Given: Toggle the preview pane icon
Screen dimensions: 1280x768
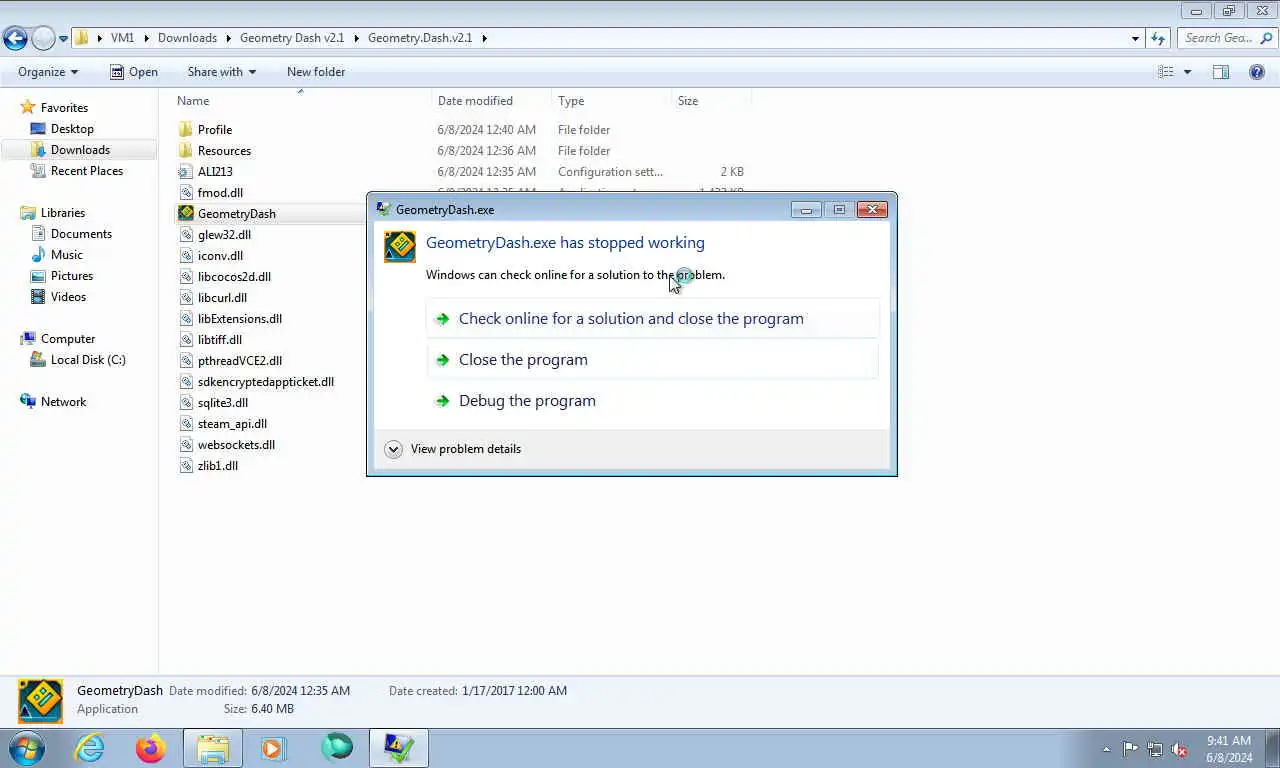Looking at the screenshot, I should point(1221,72).
